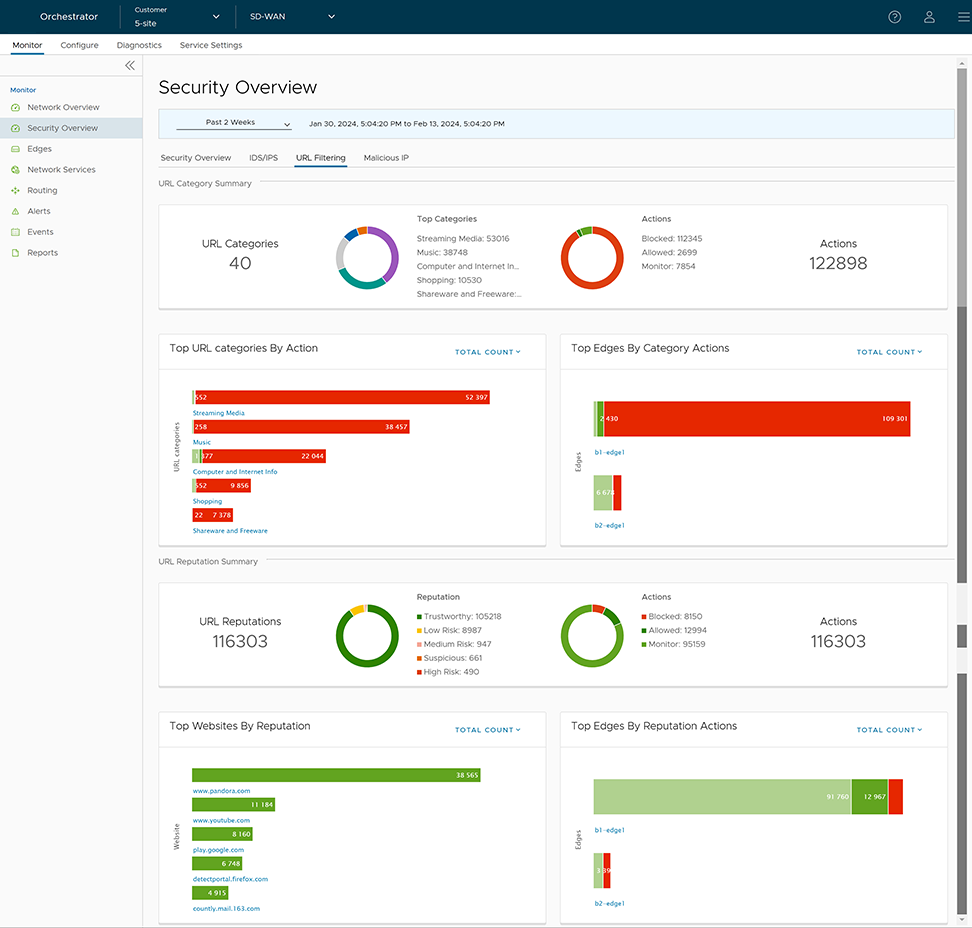Click the Reports document icon
The width and height of the screenshot is (972, 928).
coord(15,253)
